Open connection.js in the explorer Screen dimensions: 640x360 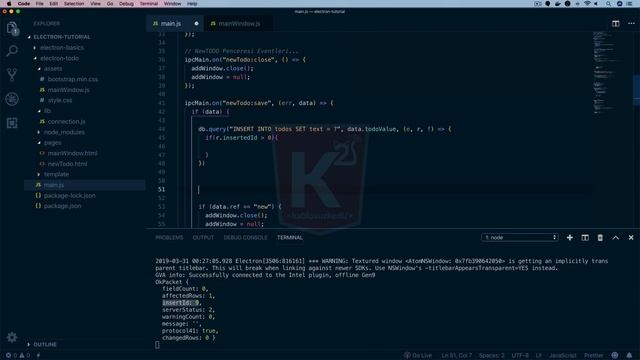pyautogui.click(x=66, y=122)
